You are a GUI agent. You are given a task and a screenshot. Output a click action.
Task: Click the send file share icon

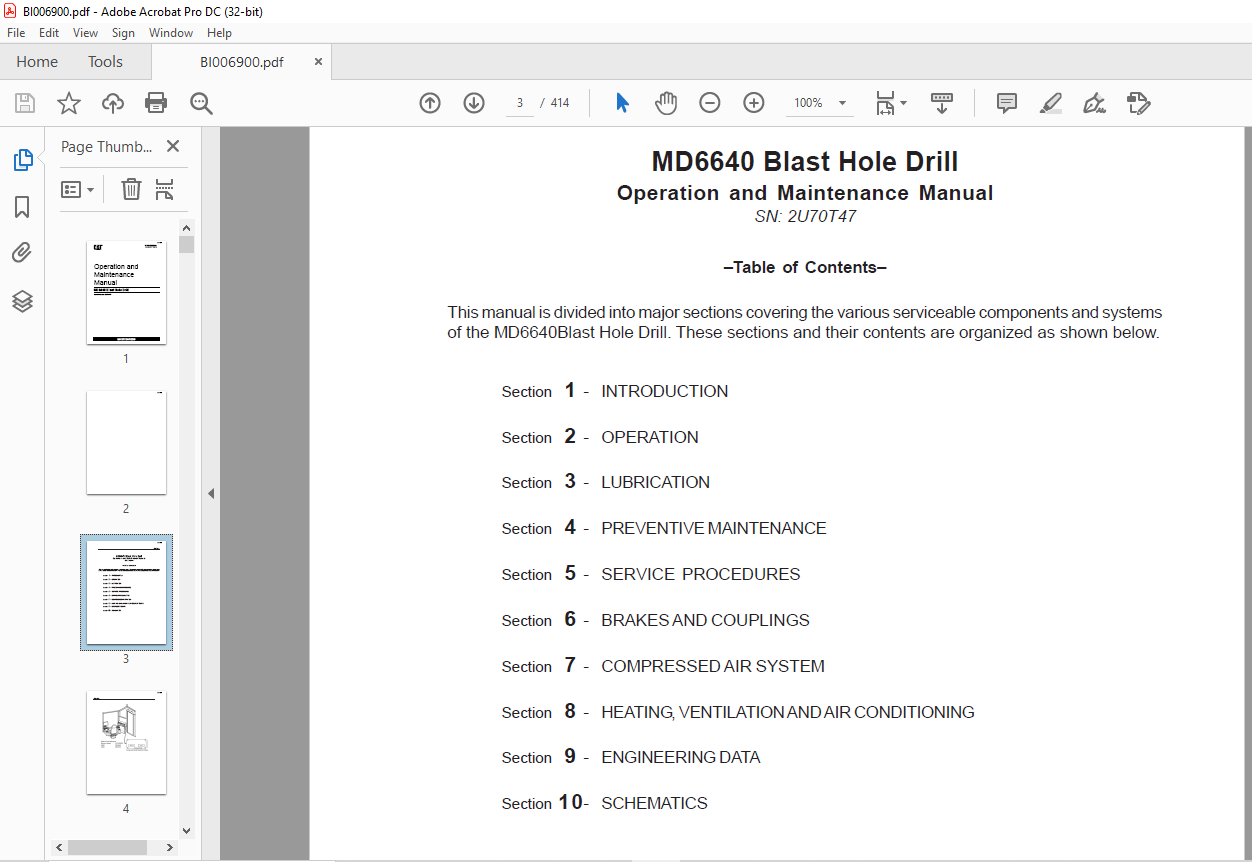(x=1139, y=103)
